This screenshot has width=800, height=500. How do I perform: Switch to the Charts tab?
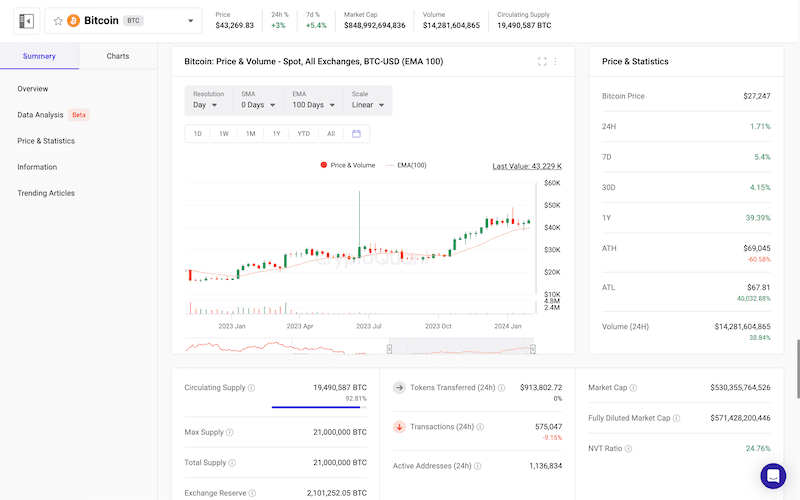118,56
